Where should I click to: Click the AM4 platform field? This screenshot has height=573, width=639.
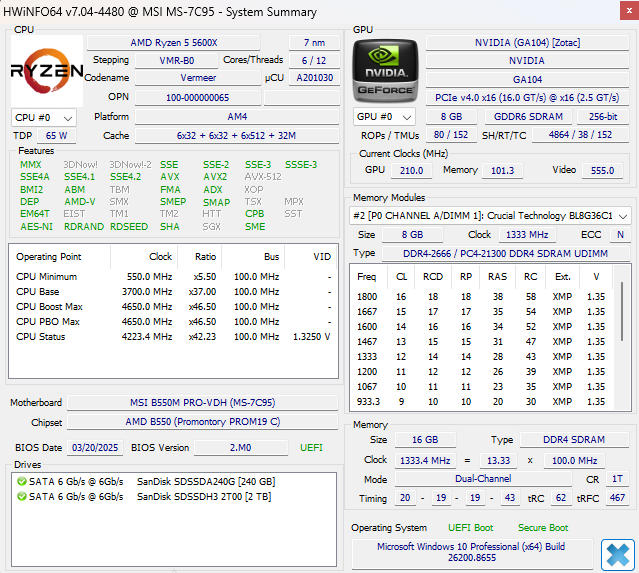(237, 117)
